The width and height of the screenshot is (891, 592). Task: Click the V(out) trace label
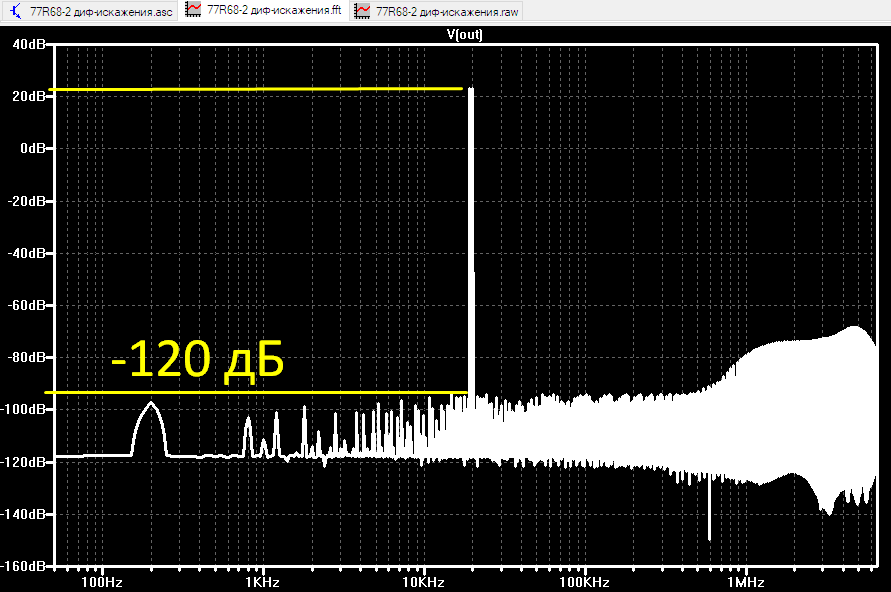pos(465,35)
